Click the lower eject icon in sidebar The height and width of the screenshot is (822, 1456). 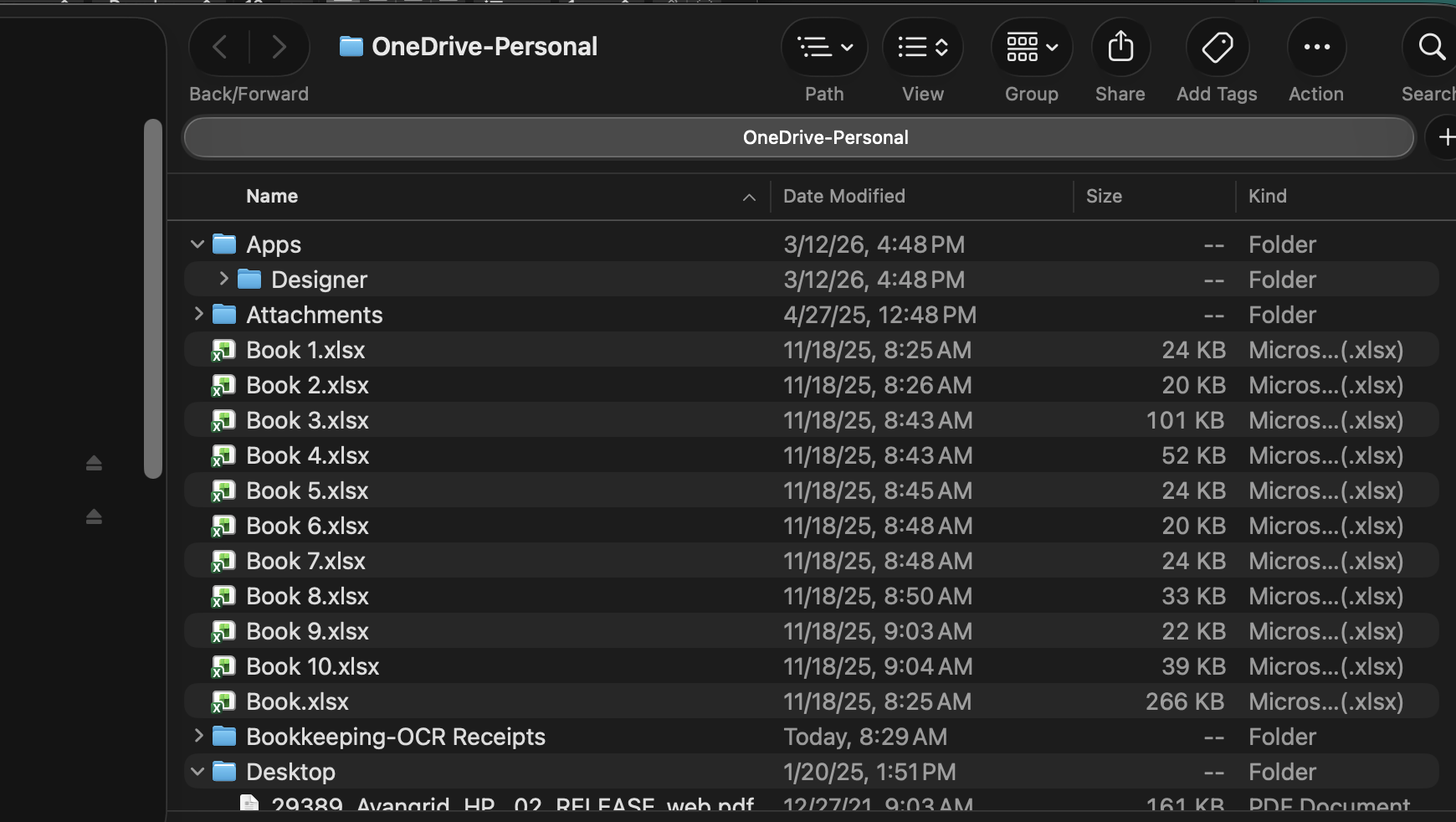pyautogui.click(x=94, y=516)
